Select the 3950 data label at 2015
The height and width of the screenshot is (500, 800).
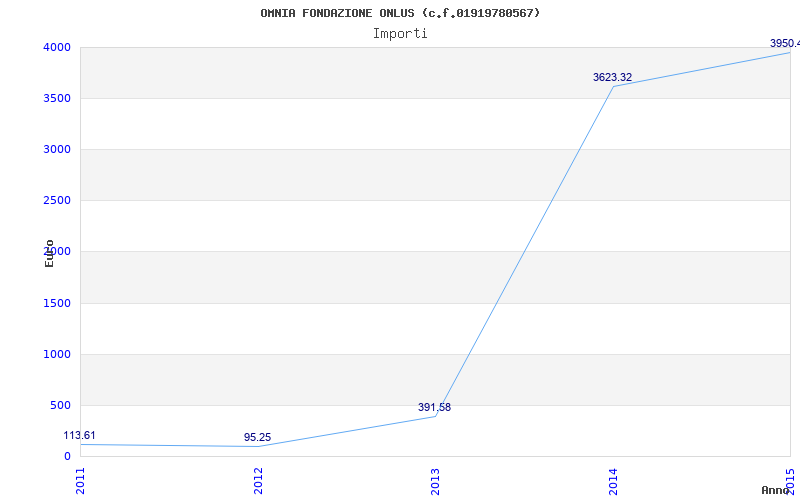click(785, 43)
